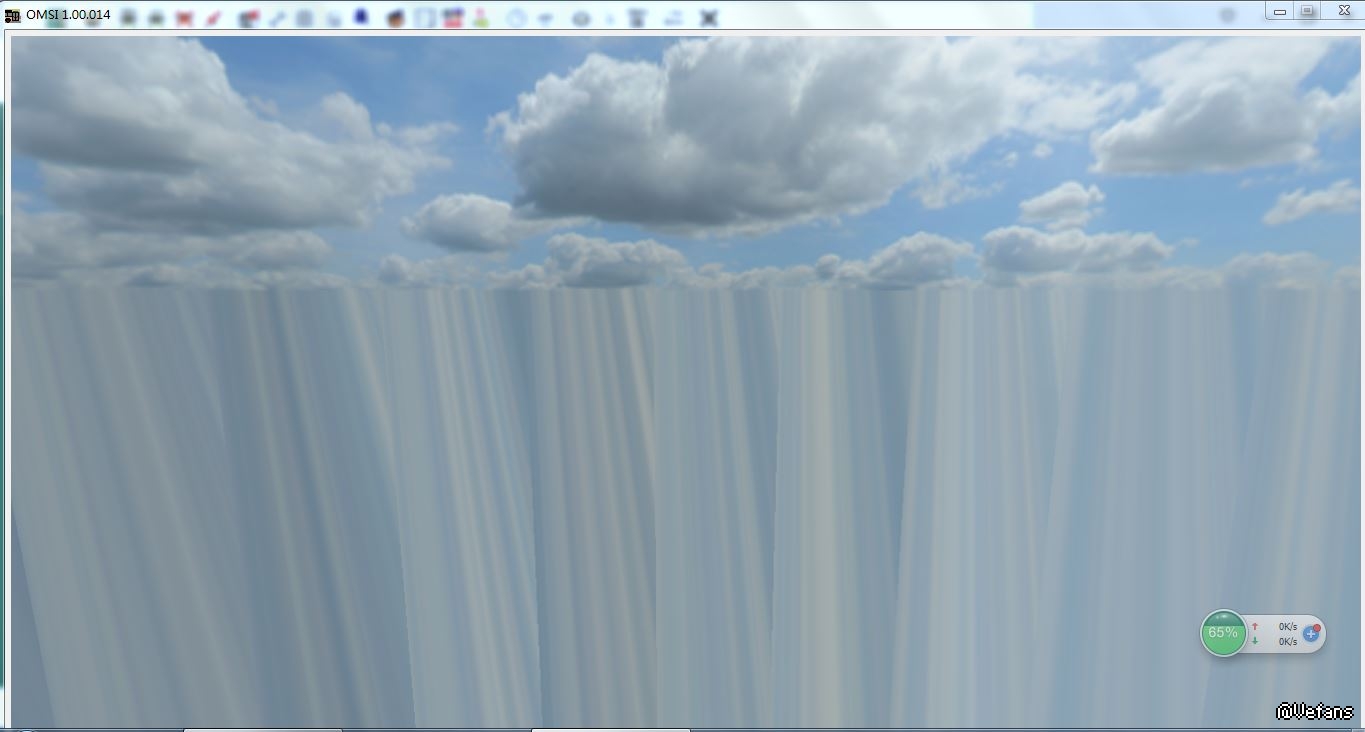Click the OMSI bus icon in title bar
1365x732 pixels.
click(13, 16)
